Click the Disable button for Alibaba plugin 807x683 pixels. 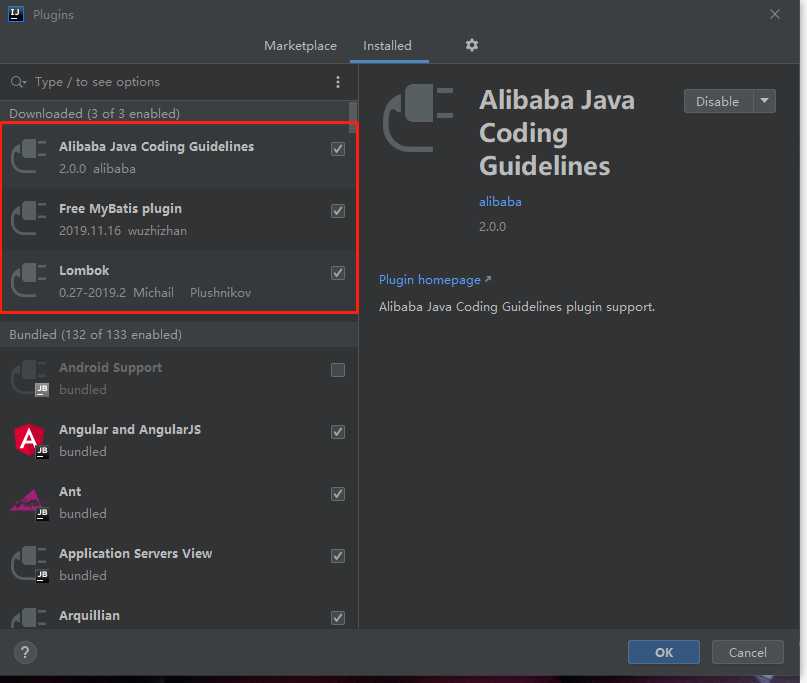point(718,101)
